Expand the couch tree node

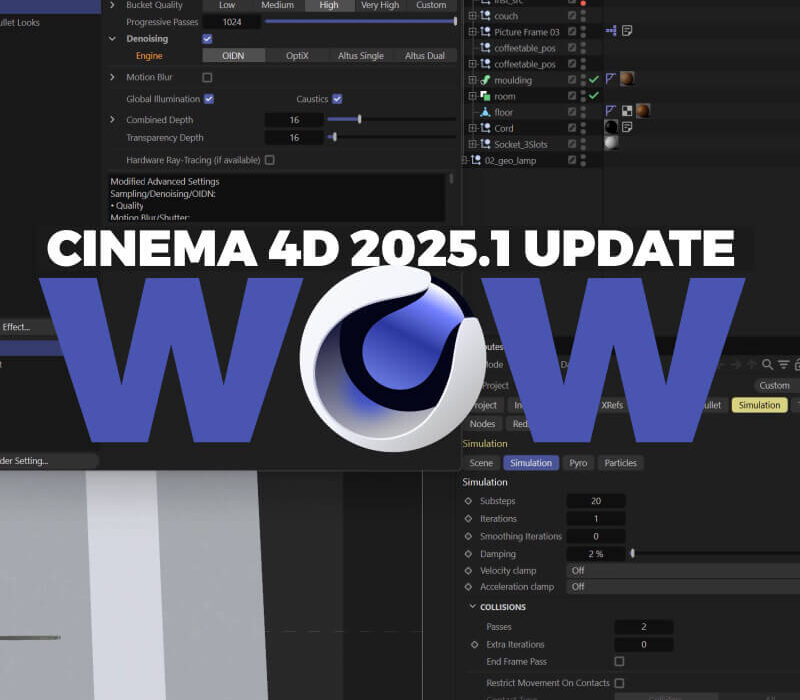[472, 16]
